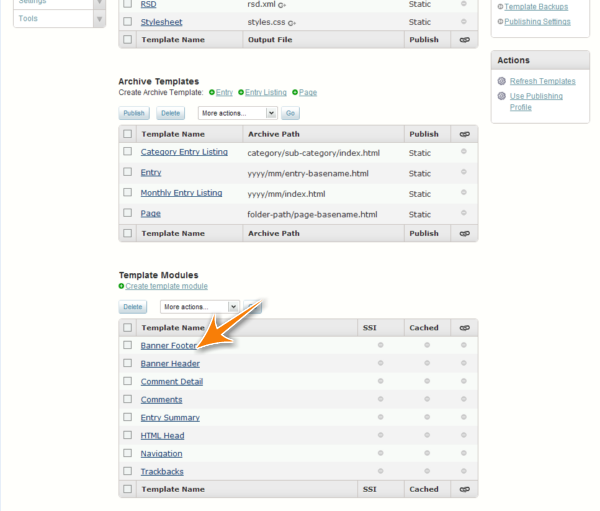Click the link status dot for Trackbacks
The image size is (600, 511).
[464, 471]
